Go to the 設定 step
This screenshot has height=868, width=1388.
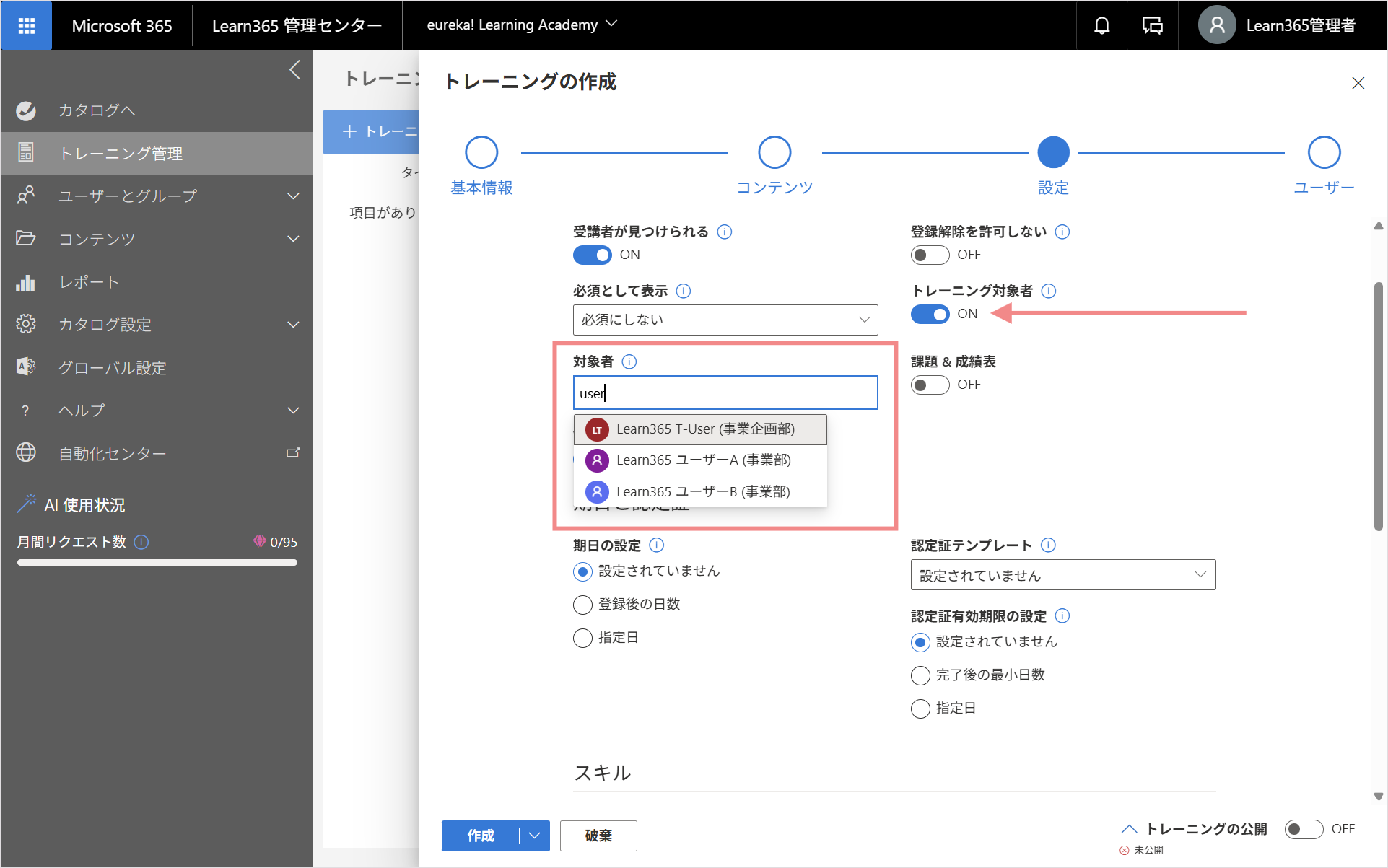pos(1053,152)
